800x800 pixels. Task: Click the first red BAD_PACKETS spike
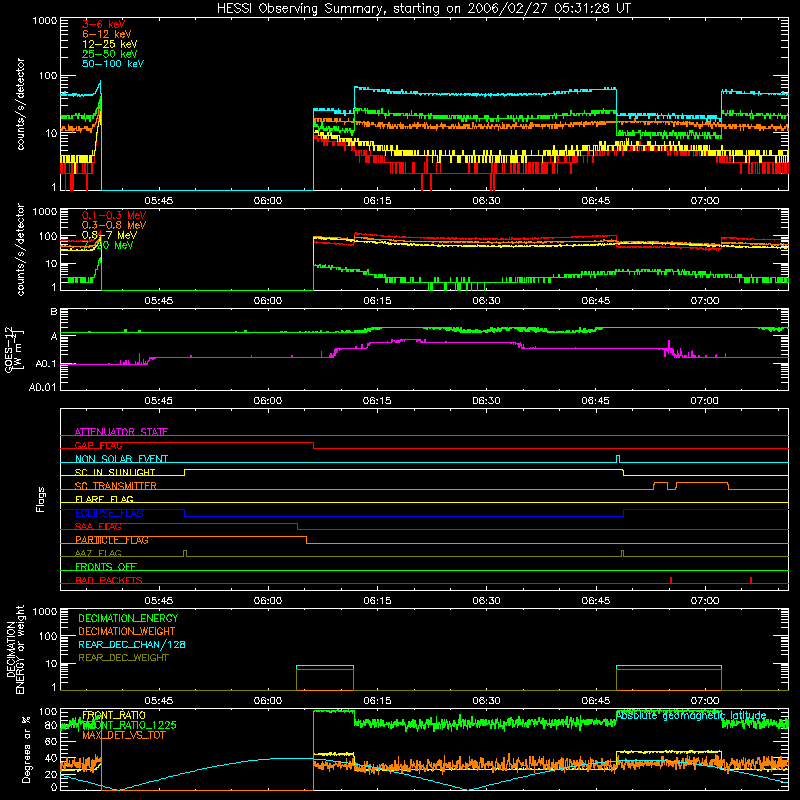pos(671,580)
